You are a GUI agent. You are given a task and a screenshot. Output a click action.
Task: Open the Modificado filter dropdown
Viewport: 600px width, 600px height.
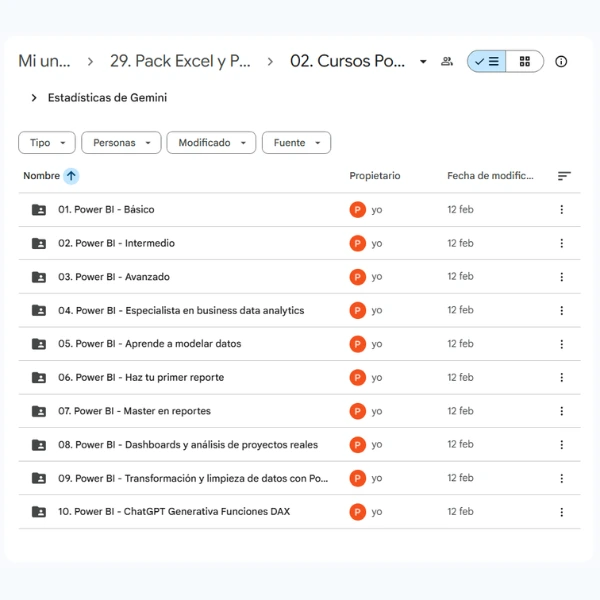click(x=211, y=143)
